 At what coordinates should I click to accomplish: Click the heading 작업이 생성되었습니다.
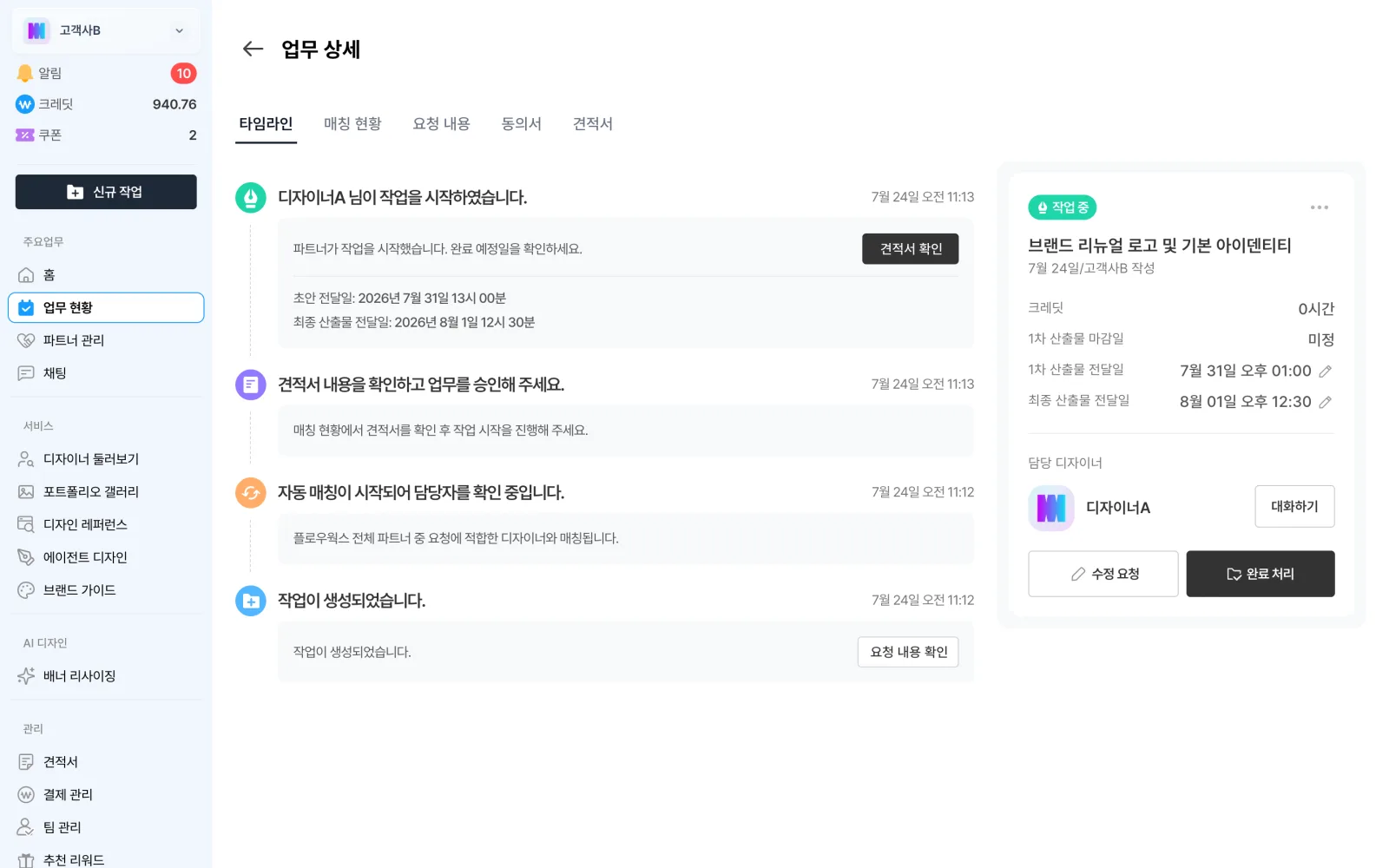coord(352,601)
